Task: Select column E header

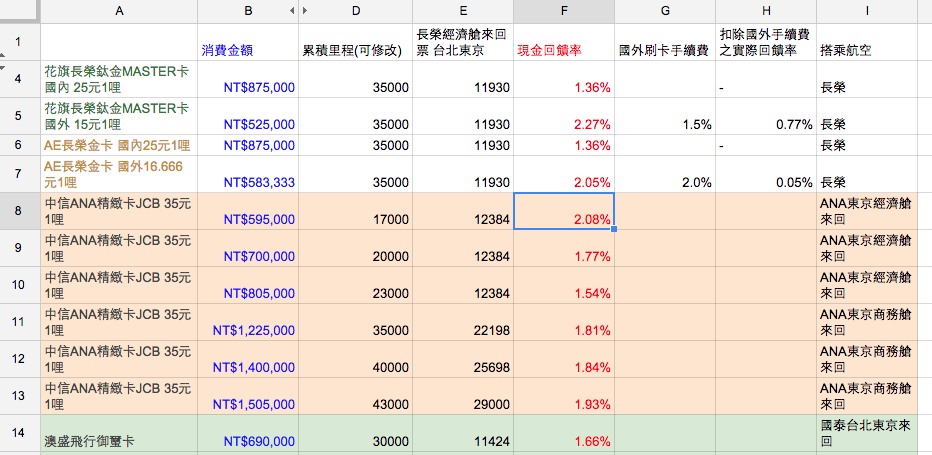Action: pos(463,11)
